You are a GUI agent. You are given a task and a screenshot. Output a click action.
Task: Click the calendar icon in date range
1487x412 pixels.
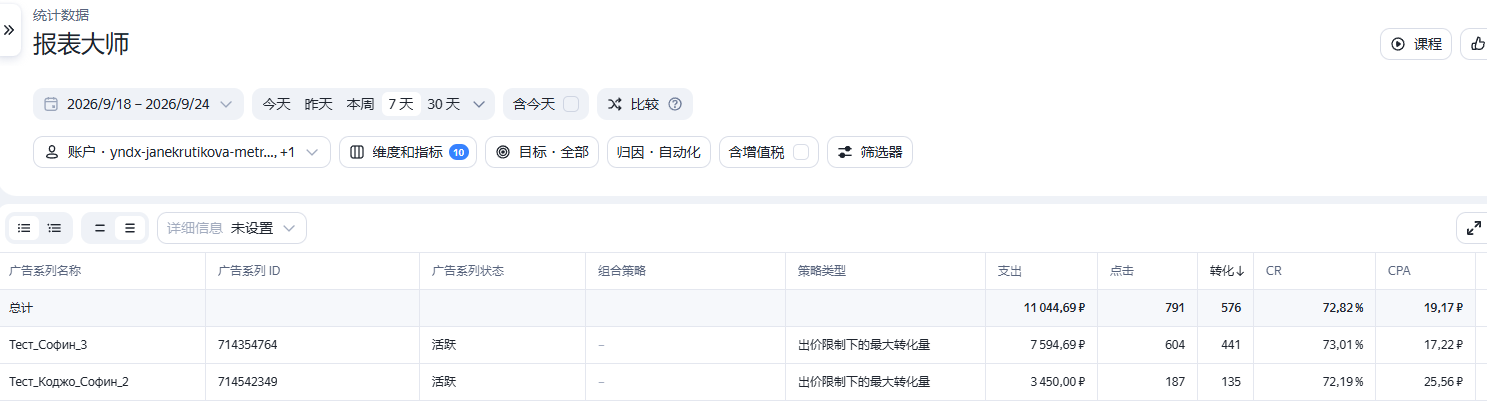coord(50,104)
